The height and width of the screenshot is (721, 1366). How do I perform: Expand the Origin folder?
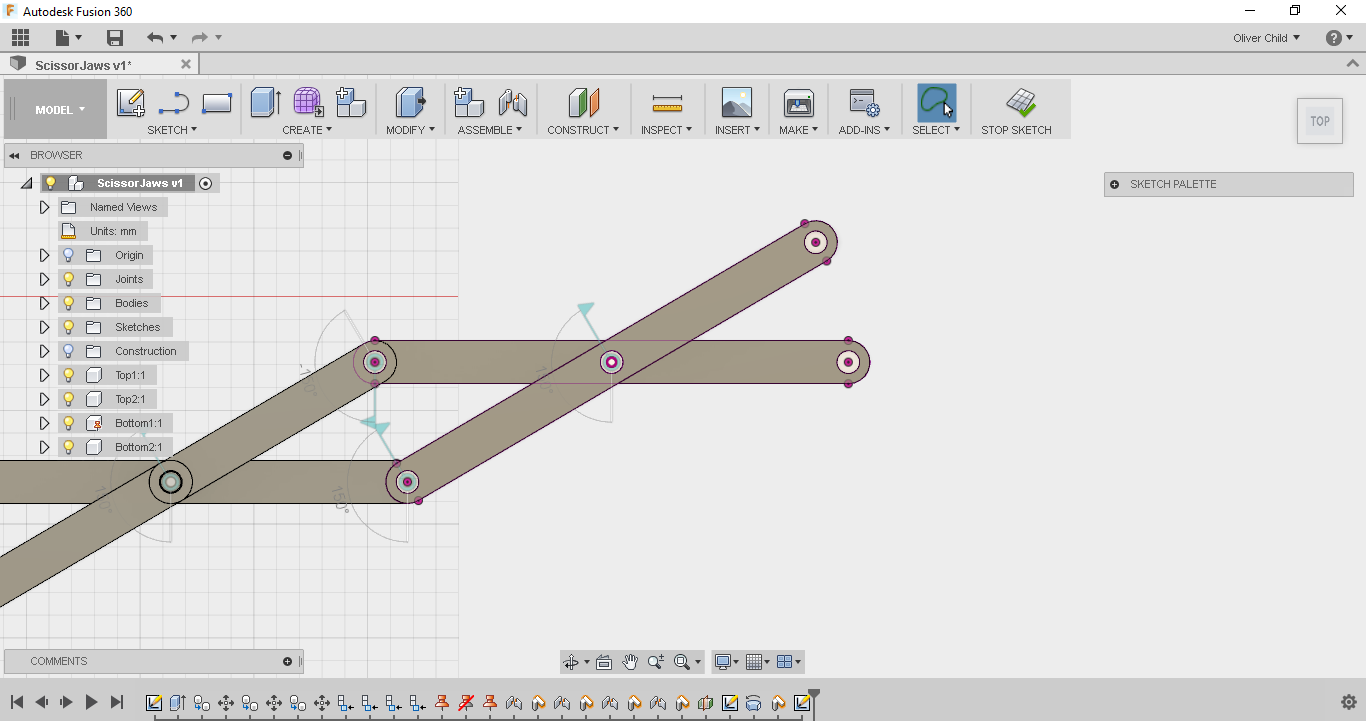tap(44, 255)
